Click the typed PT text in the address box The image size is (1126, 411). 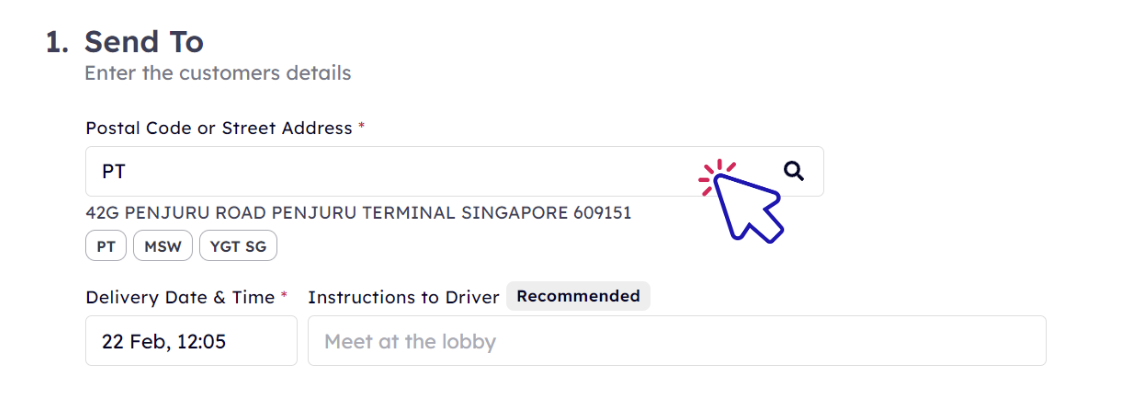click(114, 172)
